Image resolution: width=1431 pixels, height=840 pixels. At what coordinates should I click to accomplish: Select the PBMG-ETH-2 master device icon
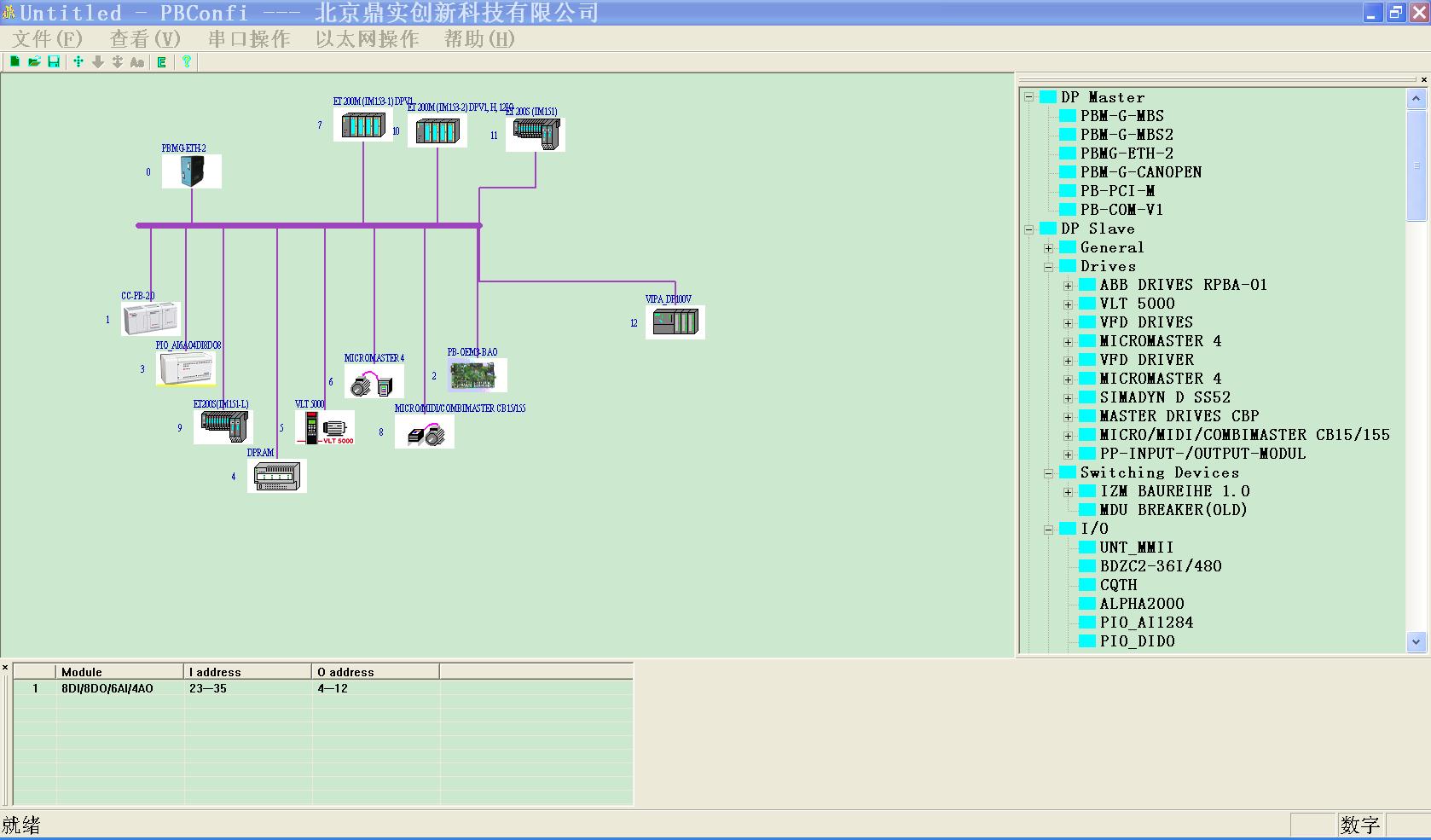(192, 171)
